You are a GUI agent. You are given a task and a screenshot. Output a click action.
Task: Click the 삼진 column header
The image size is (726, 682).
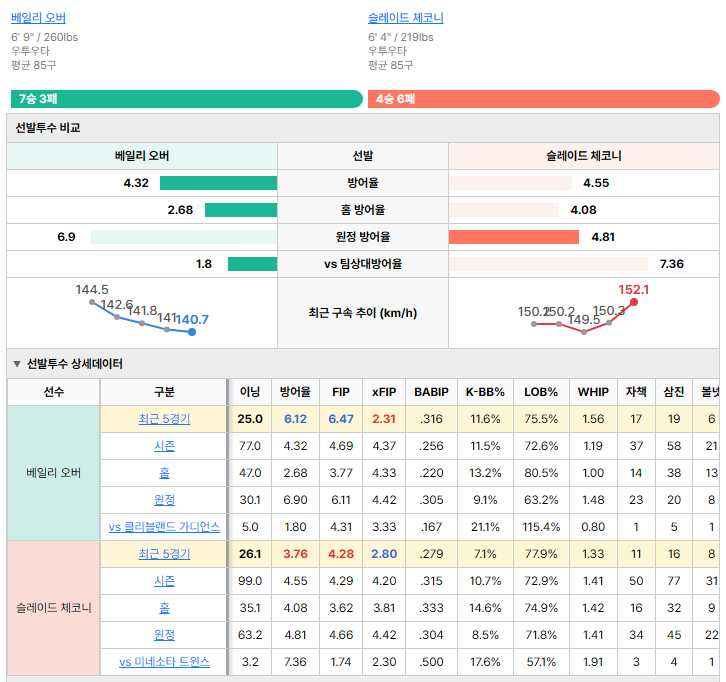point(674,392)
